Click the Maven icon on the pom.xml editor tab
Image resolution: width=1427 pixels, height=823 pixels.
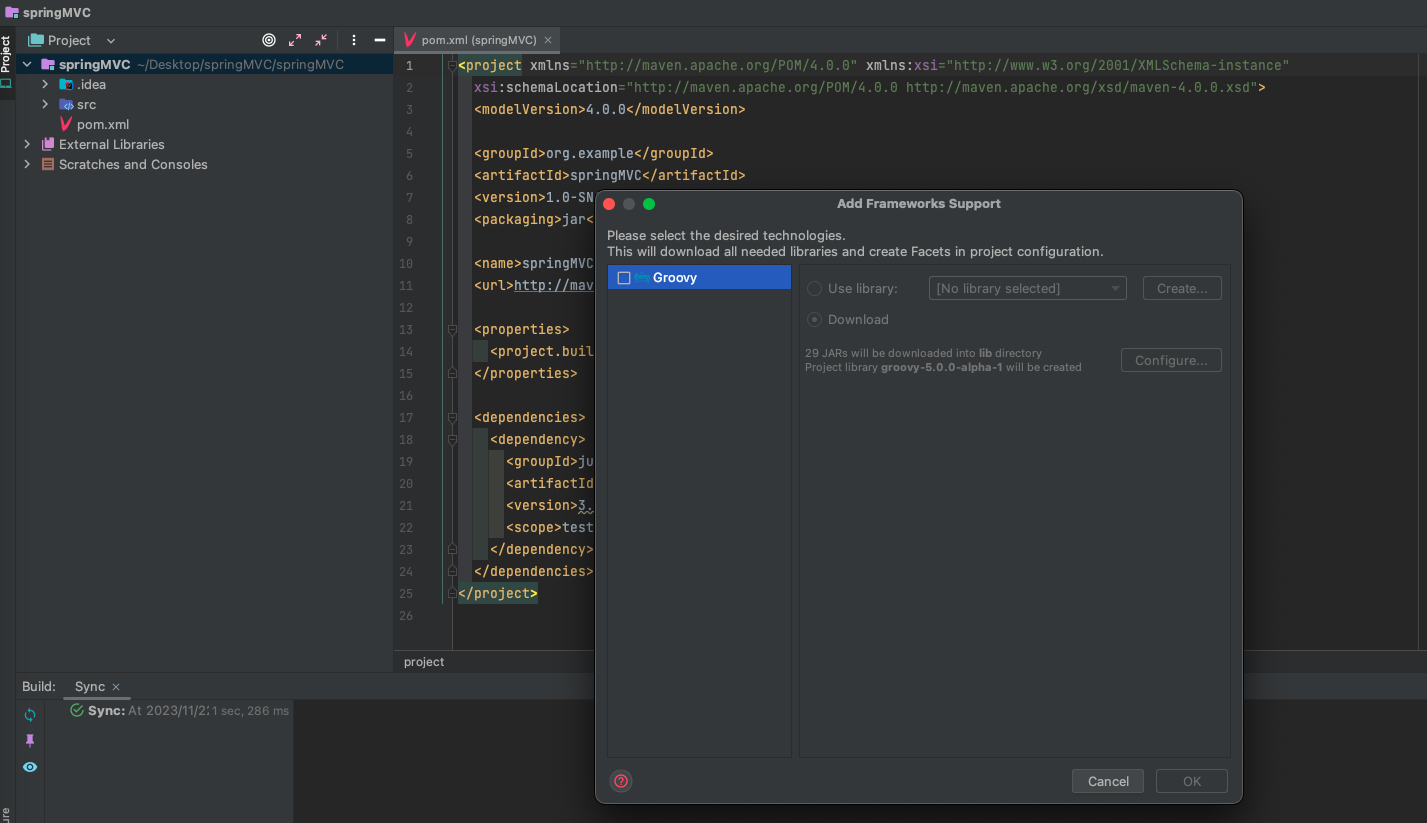click(409, 40)
